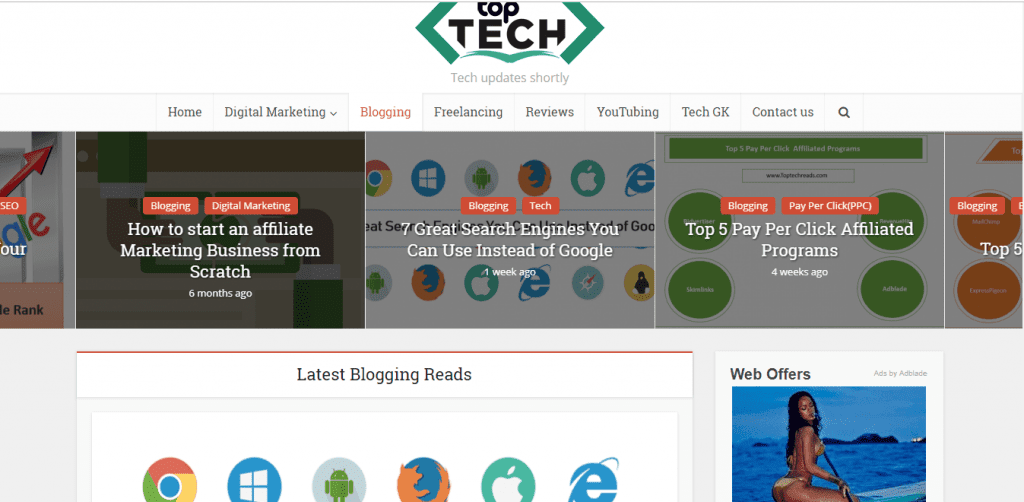The image size is (1024, 502).
Task: Click the Ads by Adblade link
Action: click(900, 373)
